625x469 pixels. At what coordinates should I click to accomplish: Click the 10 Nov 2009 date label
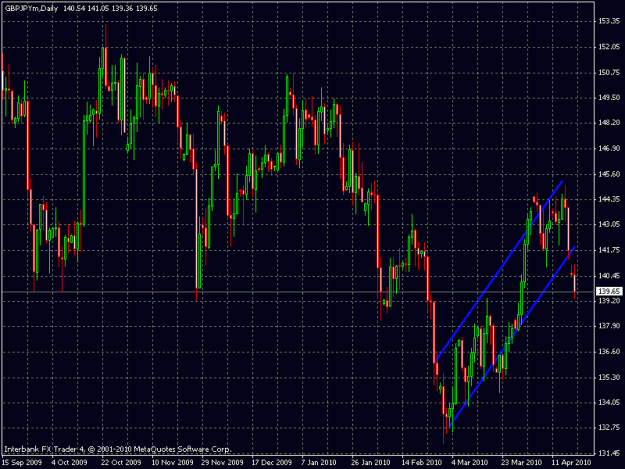point(172,463)
